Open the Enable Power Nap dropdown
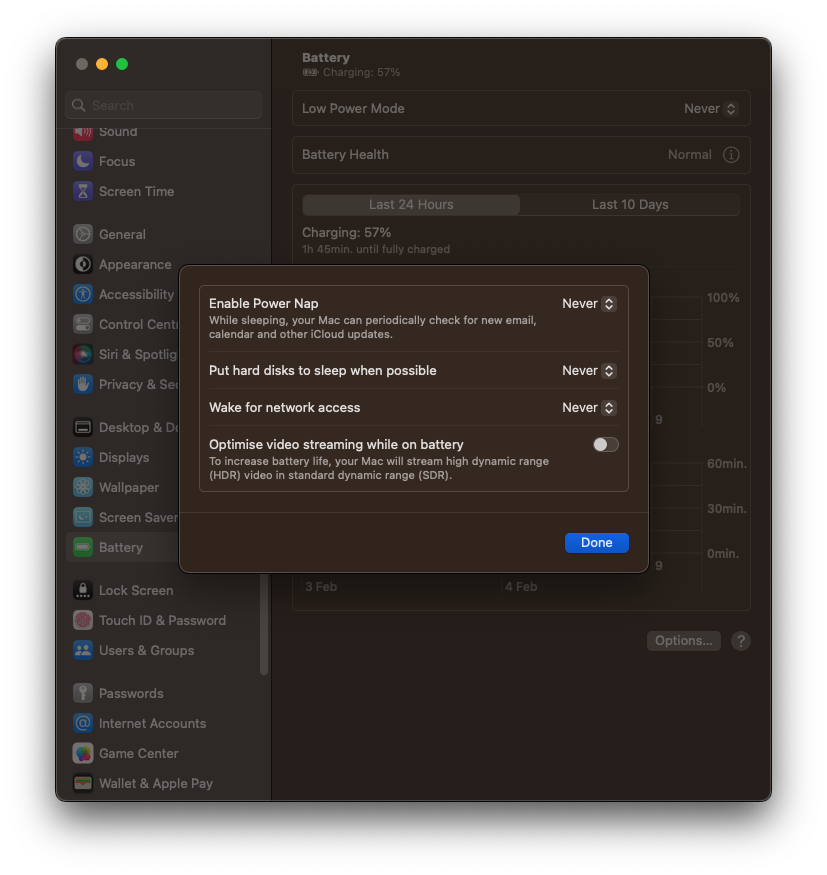 click(589, 304)
